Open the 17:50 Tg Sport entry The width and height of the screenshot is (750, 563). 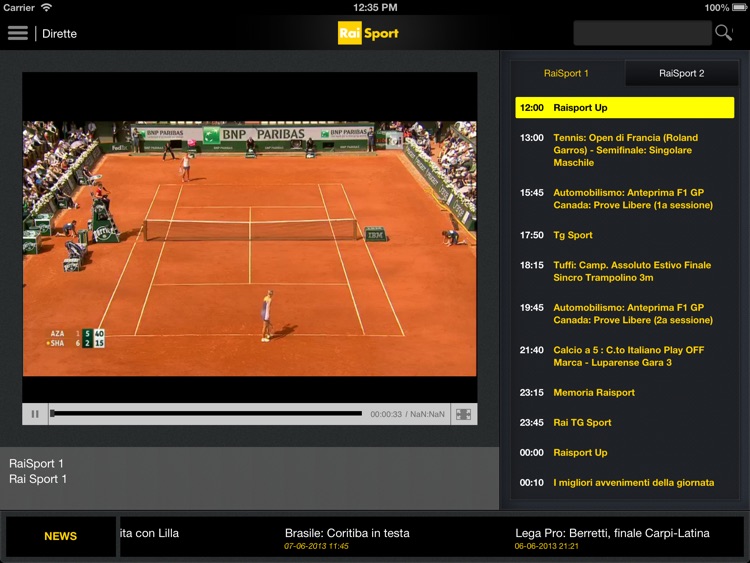[x=624, y=235]
